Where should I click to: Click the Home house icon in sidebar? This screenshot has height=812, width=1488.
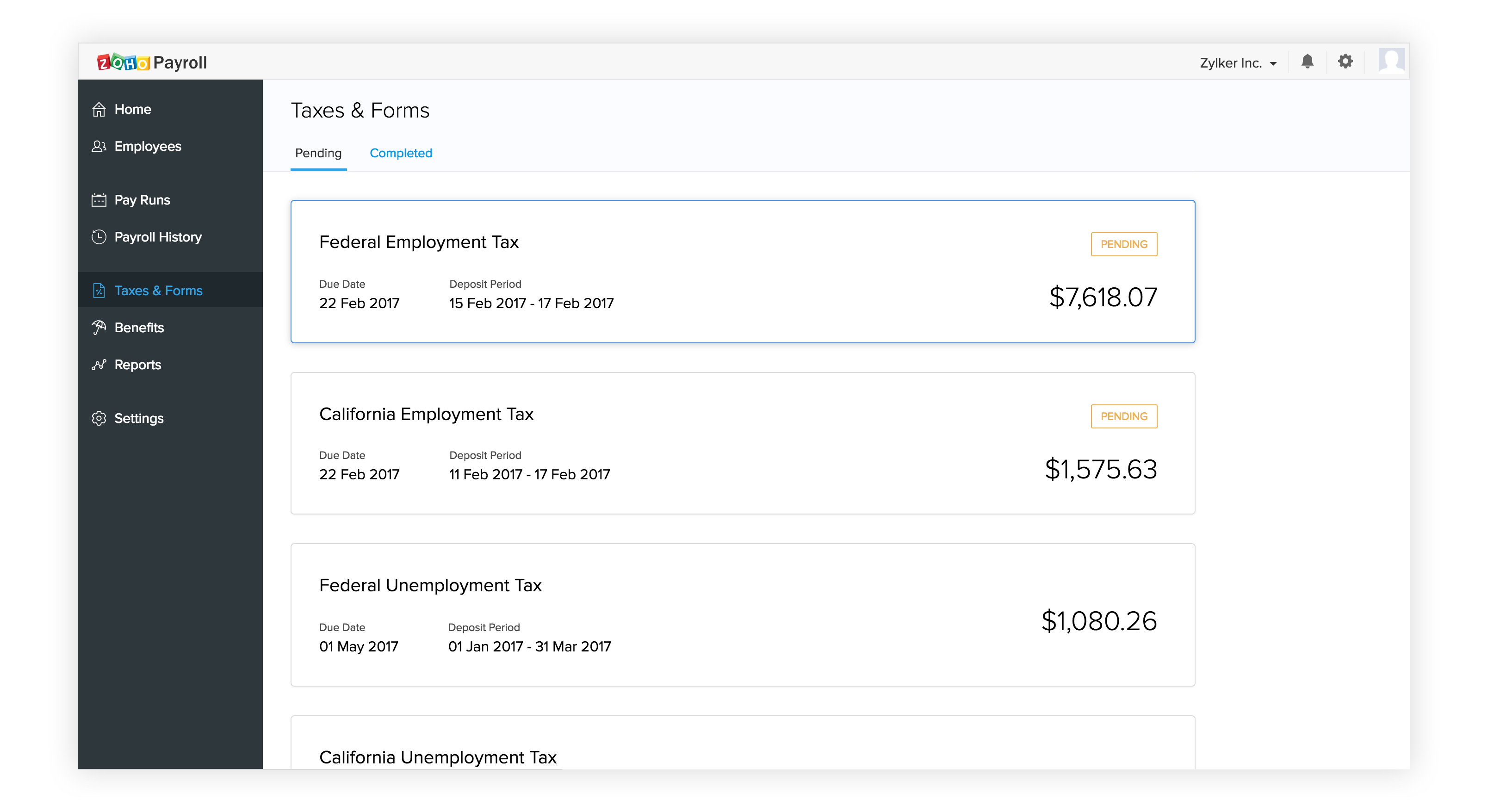[99, 109]
